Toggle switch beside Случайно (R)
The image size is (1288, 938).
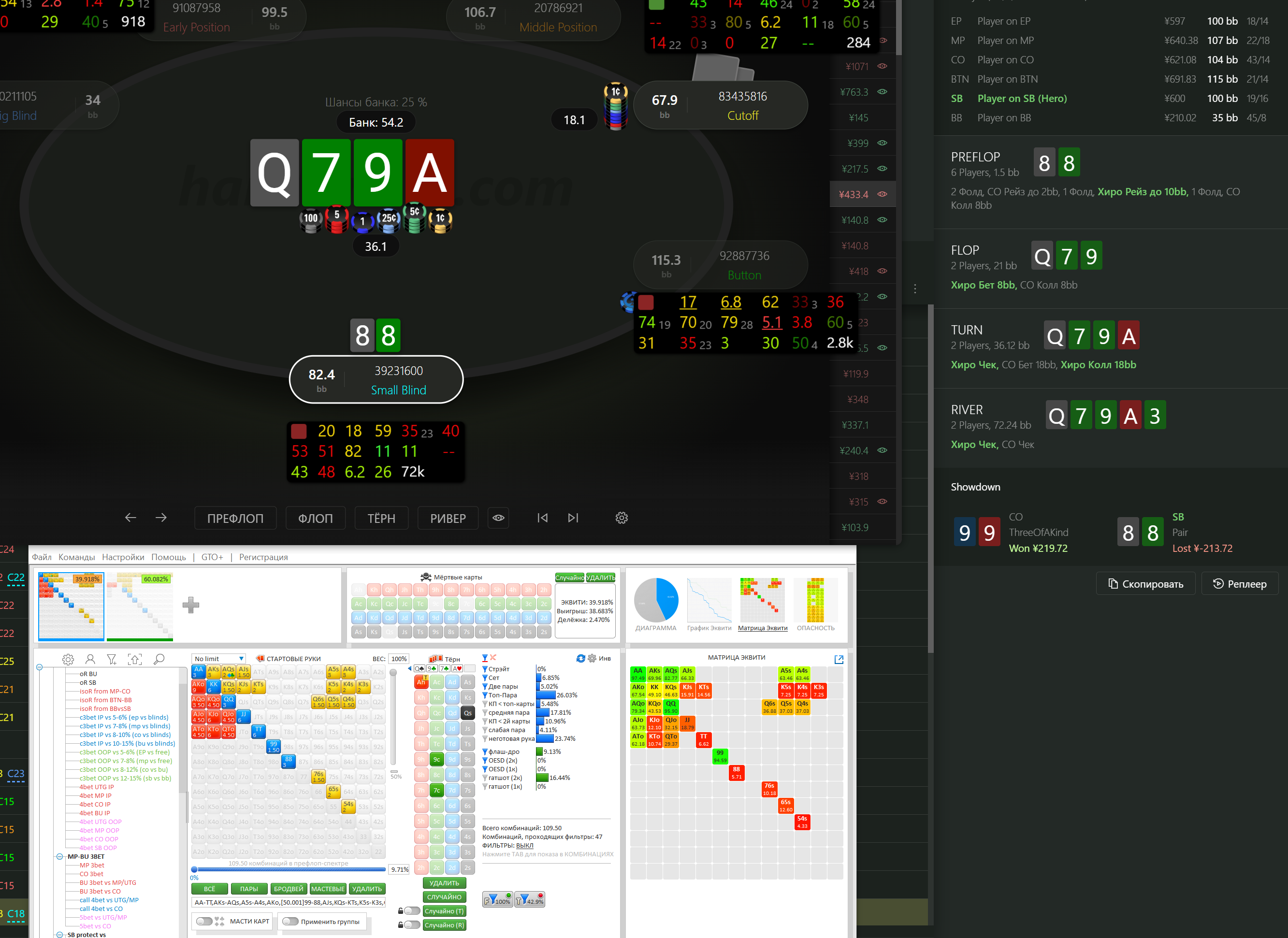(x=412, y=925)
